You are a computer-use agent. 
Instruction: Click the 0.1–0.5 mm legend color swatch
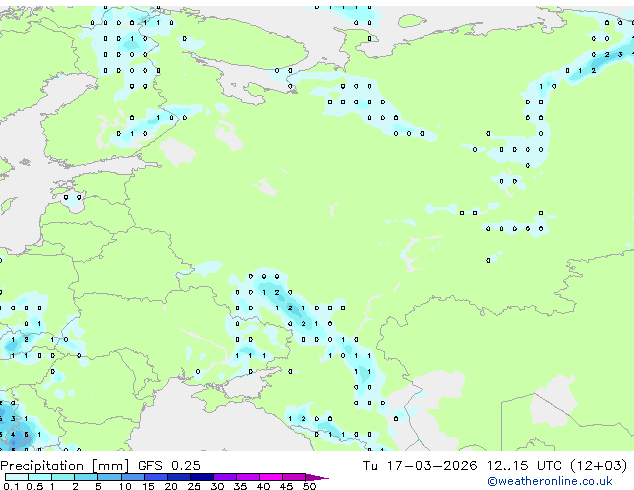(x=17, y=477)
